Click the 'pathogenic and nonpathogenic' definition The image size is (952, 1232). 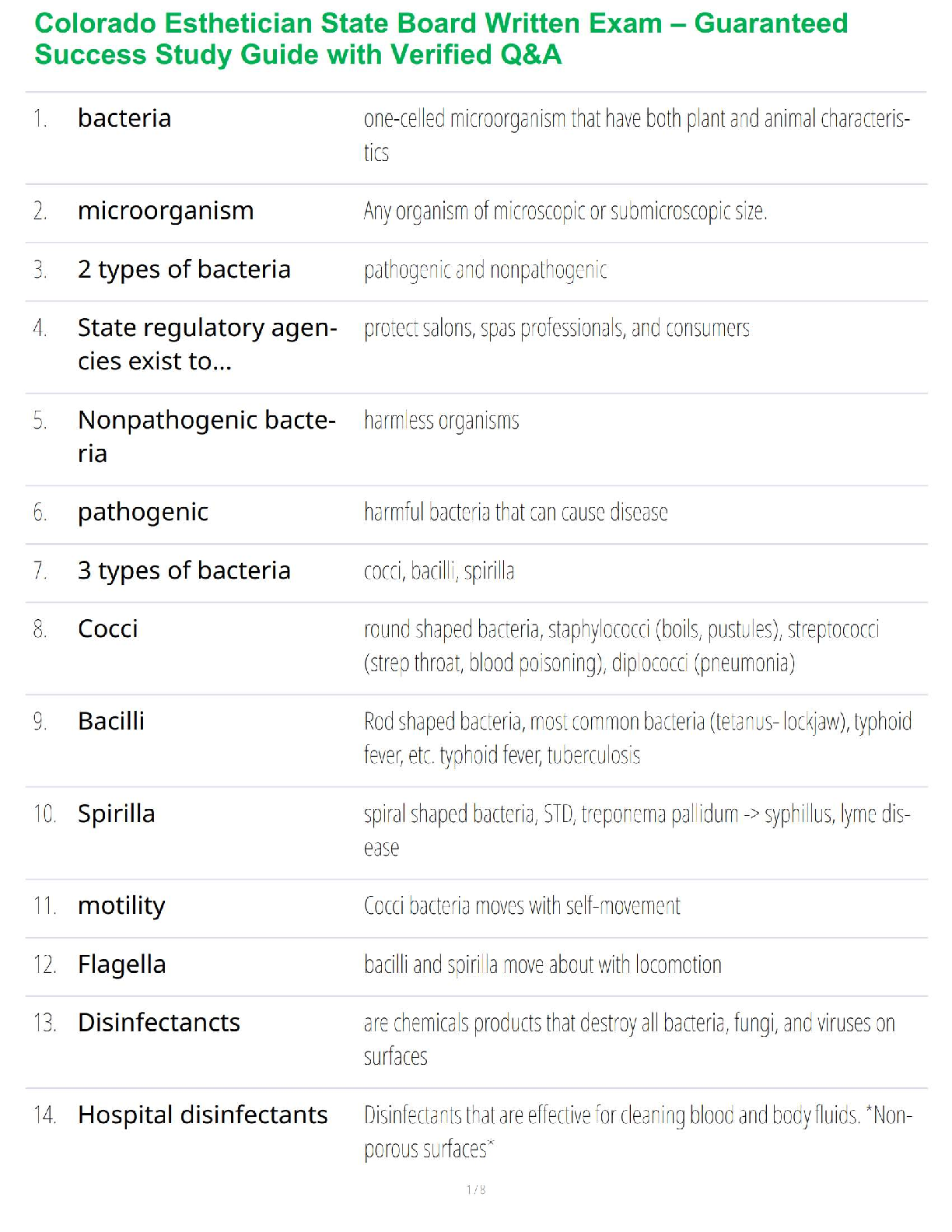pyautogui.click(x=485, y=270)
